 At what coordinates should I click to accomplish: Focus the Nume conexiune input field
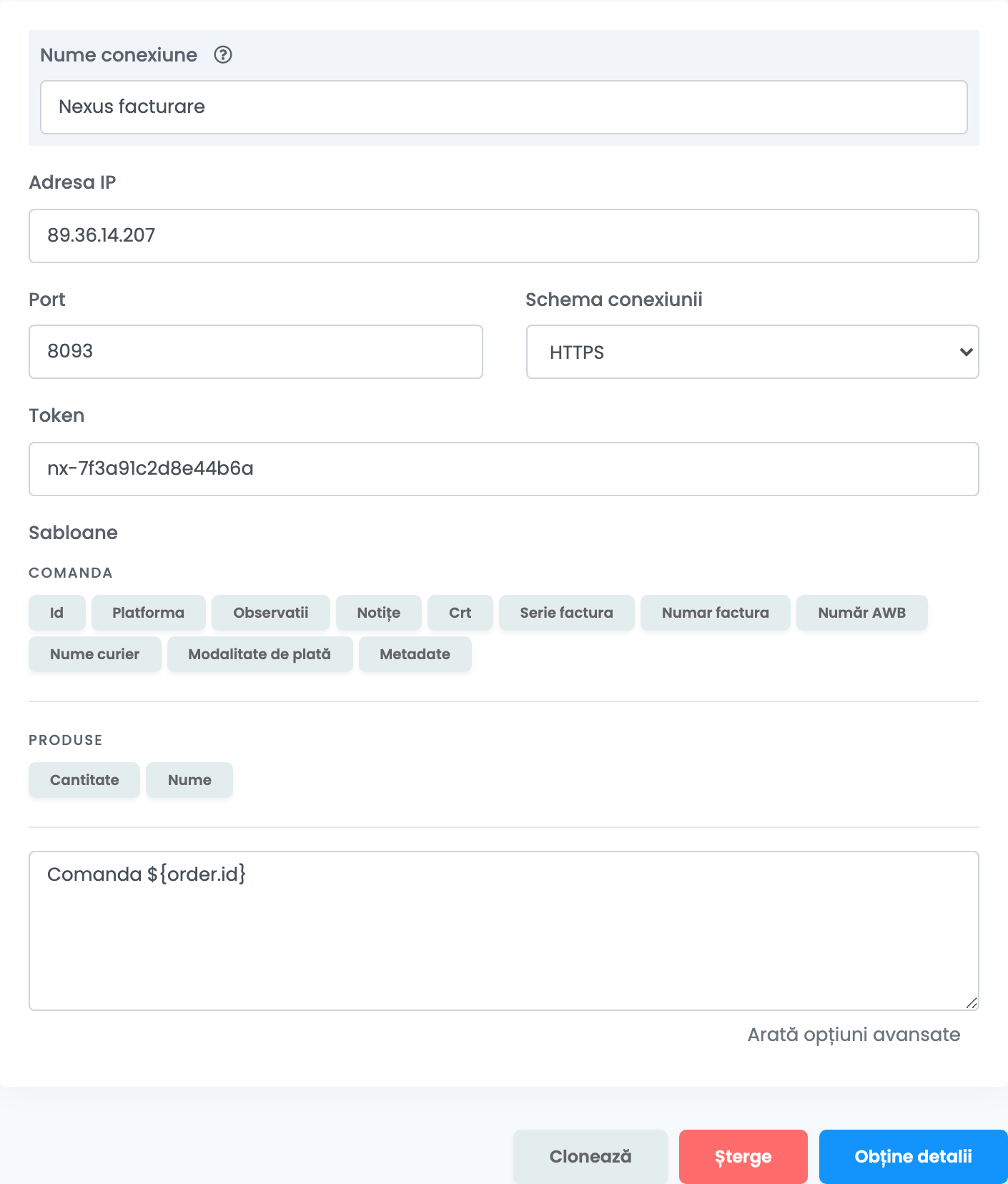point(504,107)
